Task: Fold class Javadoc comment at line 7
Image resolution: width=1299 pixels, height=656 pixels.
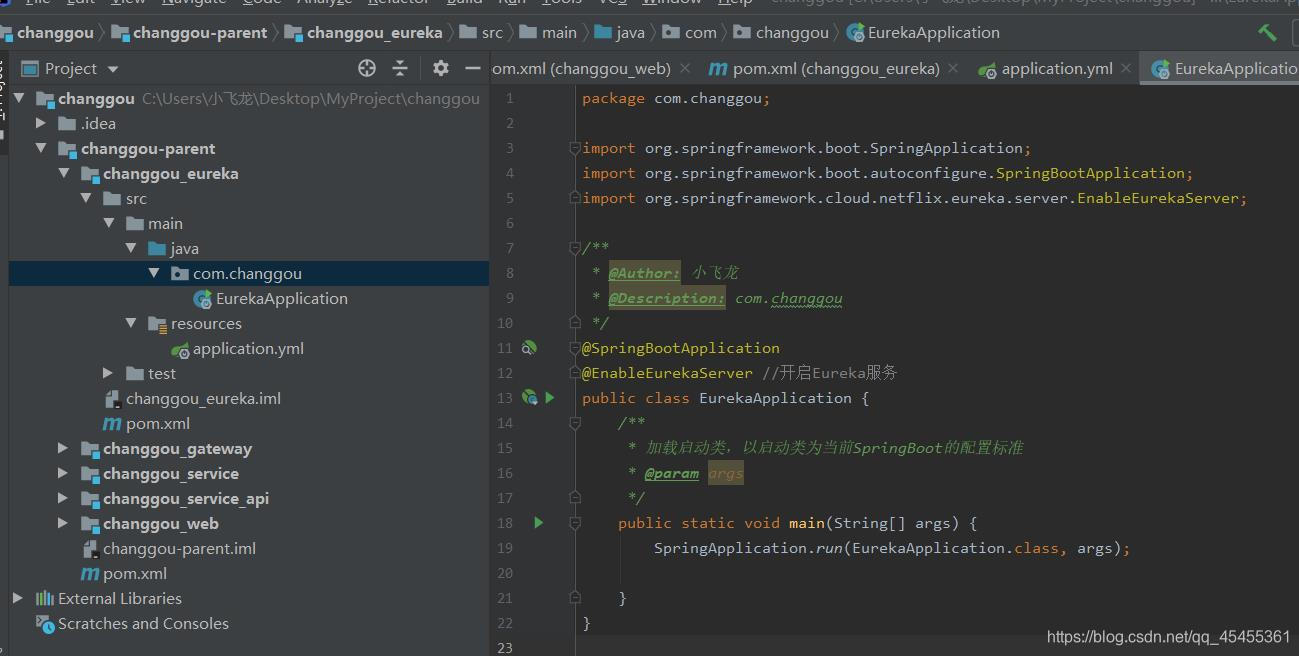Action: coord(575,248)
